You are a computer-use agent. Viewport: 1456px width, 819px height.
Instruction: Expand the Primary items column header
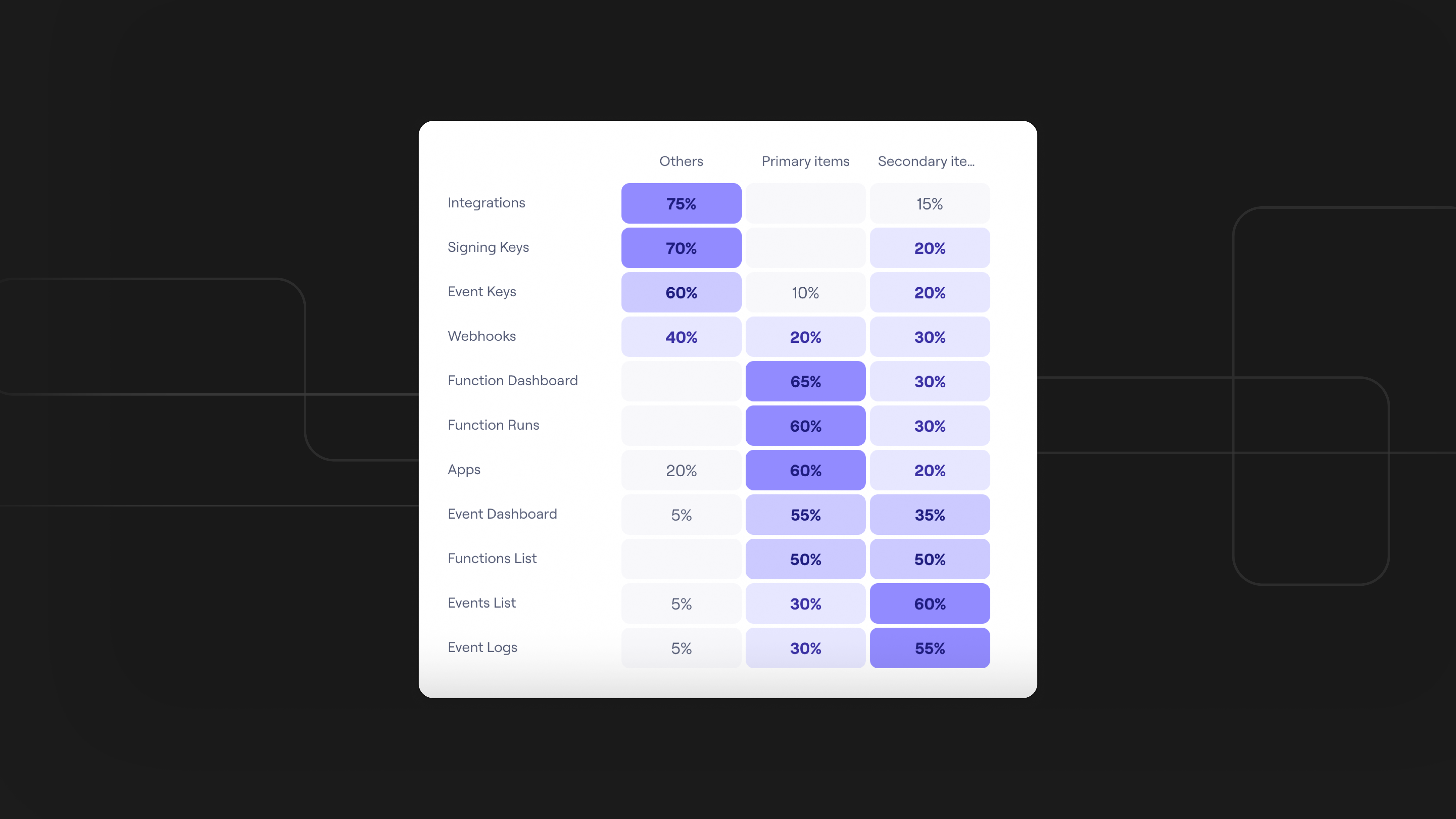point(805,161)
